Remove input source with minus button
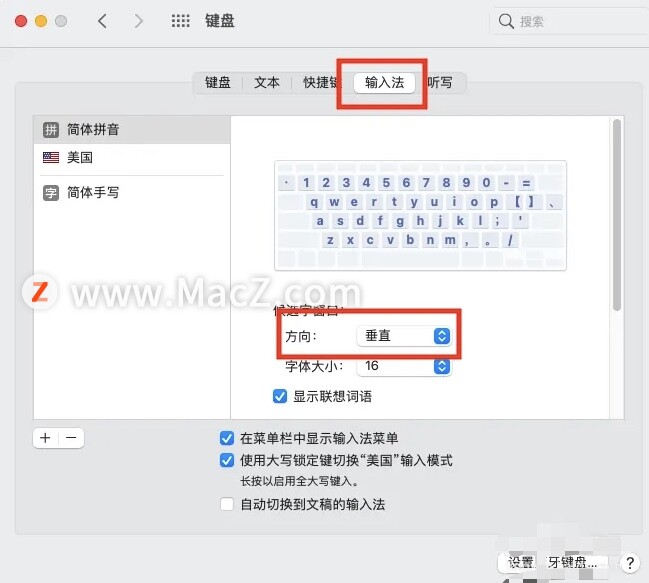649x583 pixels. 71,438
